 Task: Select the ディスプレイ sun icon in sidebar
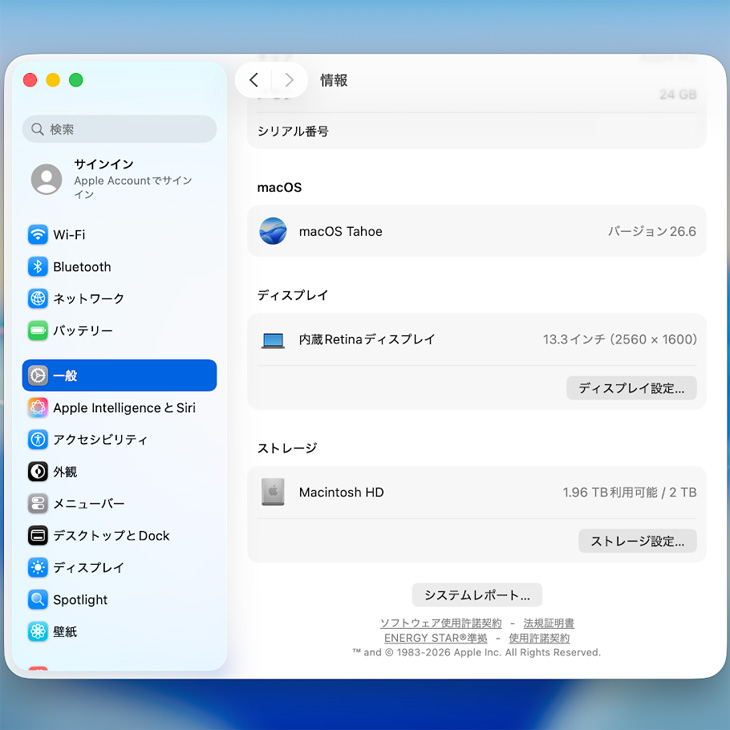click(x=38, y=568)
